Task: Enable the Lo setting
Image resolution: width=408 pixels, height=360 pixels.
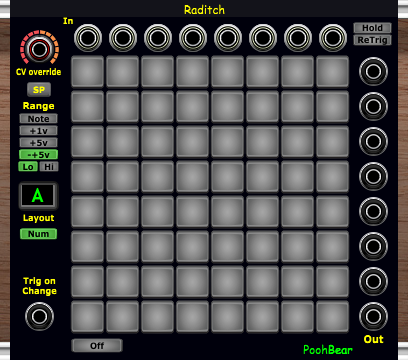Action: [28, 167]
